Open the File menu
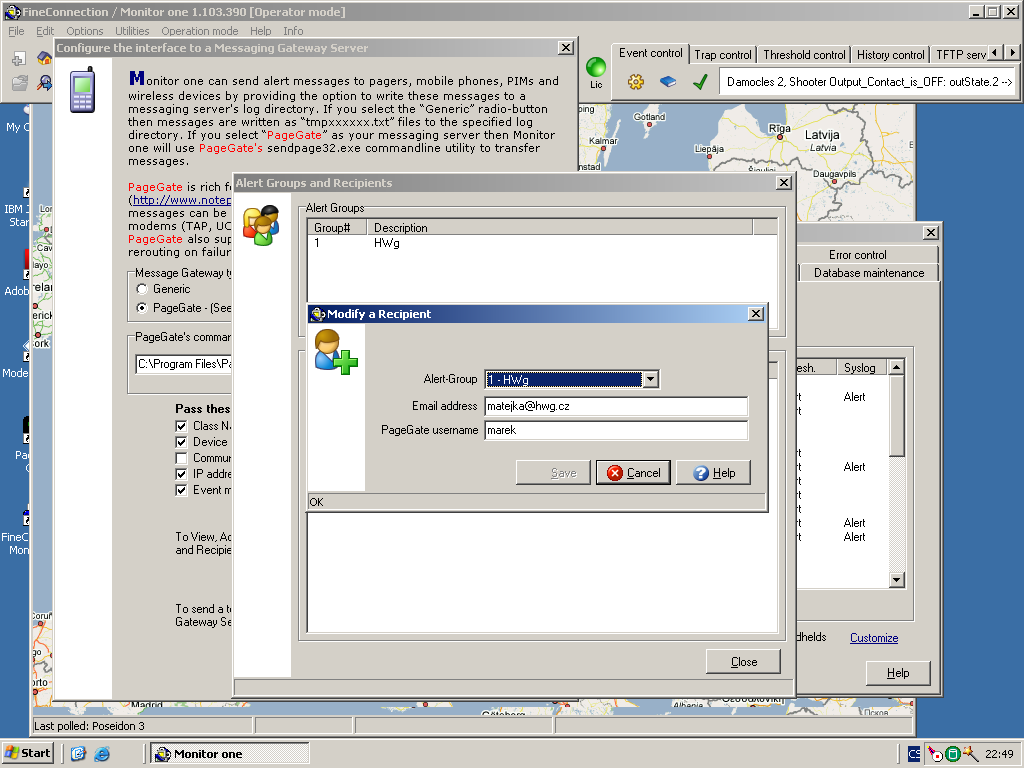1024x768 pixels. coord(16,31)
